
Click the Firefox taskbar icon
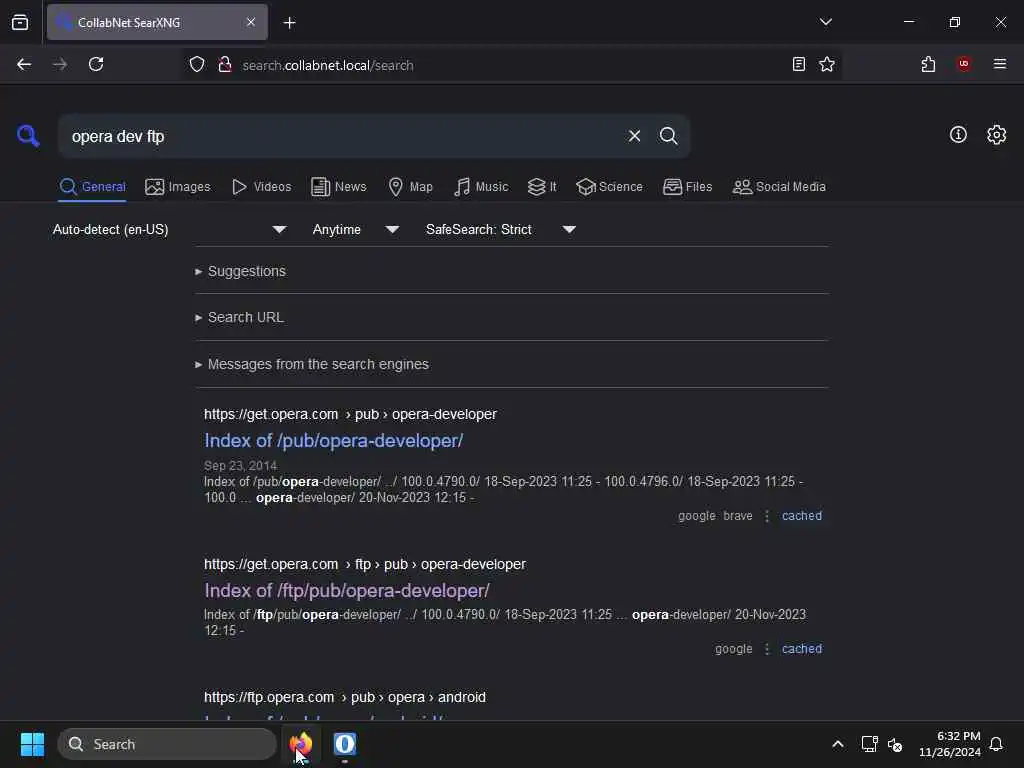click(x=301, y=744)
